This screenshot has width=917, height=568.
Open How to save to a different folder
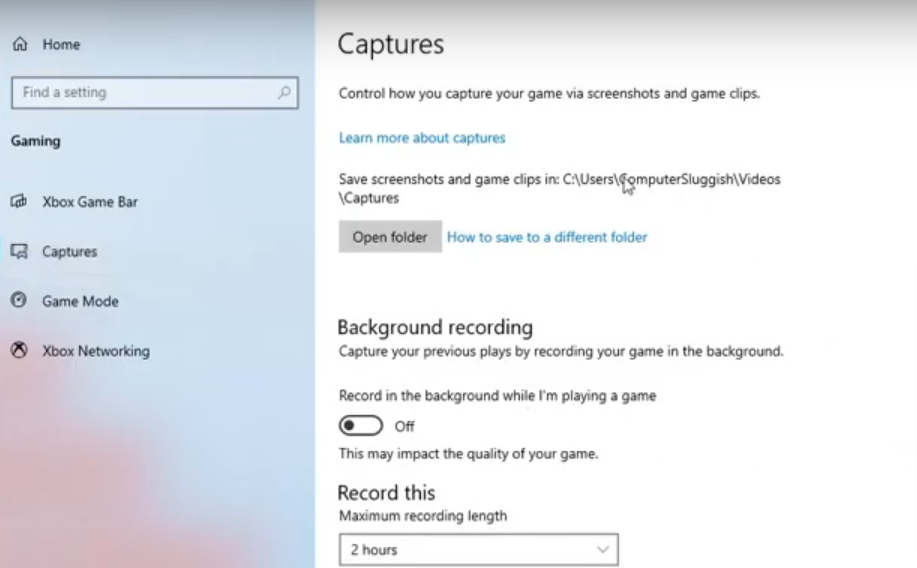(547, 237)
